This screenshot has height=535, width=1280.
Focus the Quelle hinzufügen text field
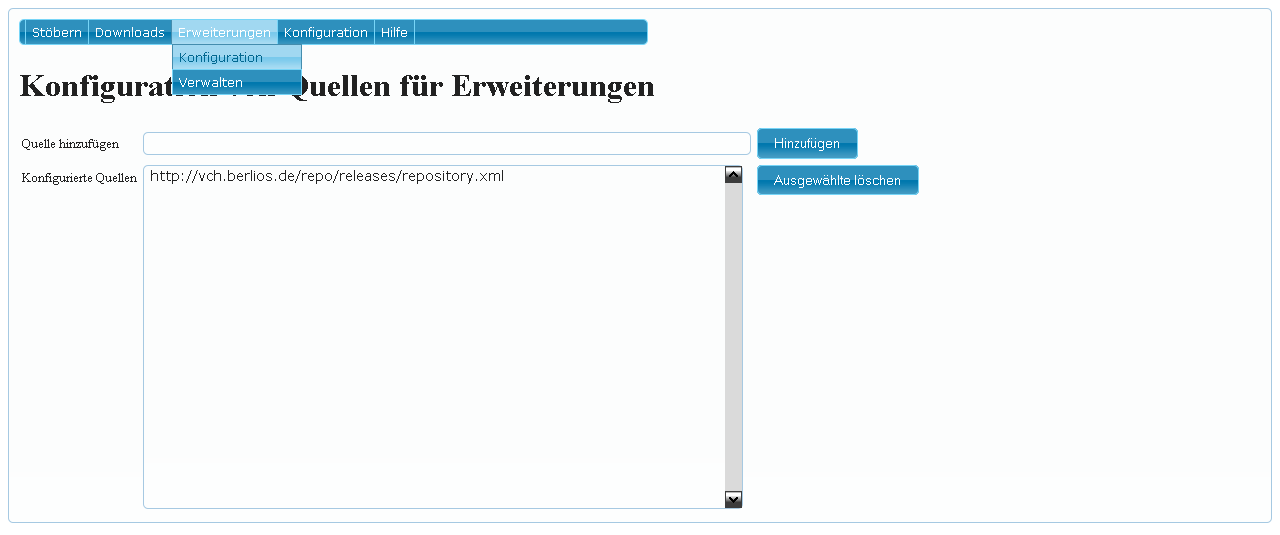(446, 144)
